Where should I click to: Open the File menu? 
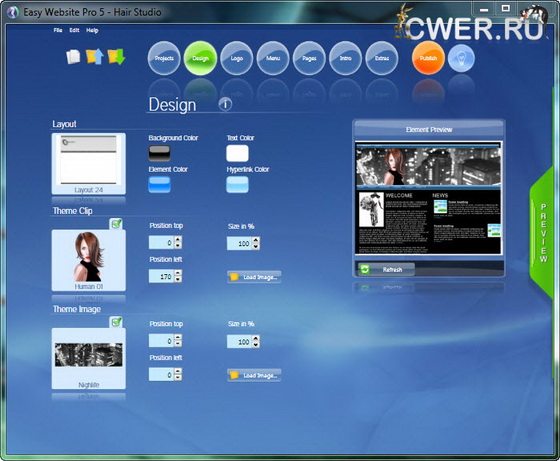point(58,30)
